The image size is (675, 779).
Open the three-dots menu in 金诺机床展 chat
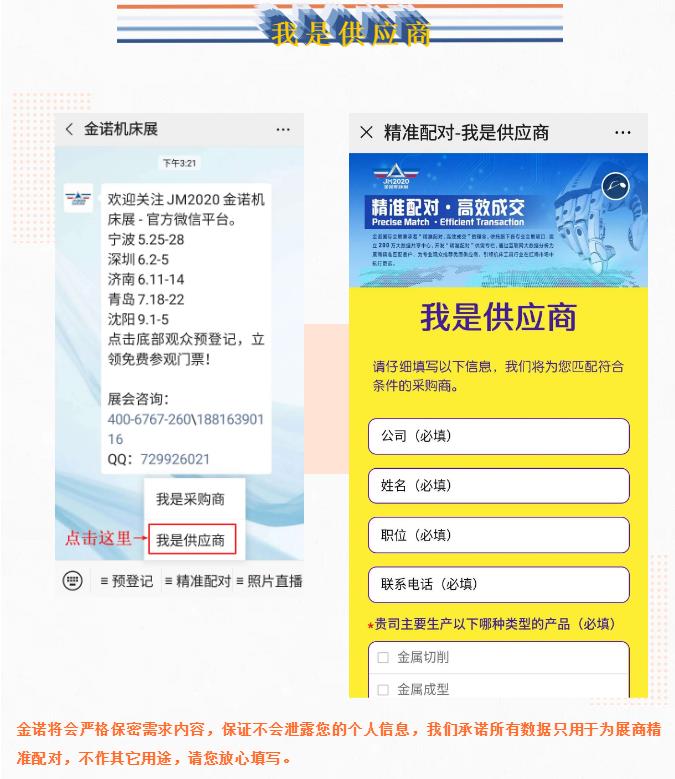[x=283, y=130]
